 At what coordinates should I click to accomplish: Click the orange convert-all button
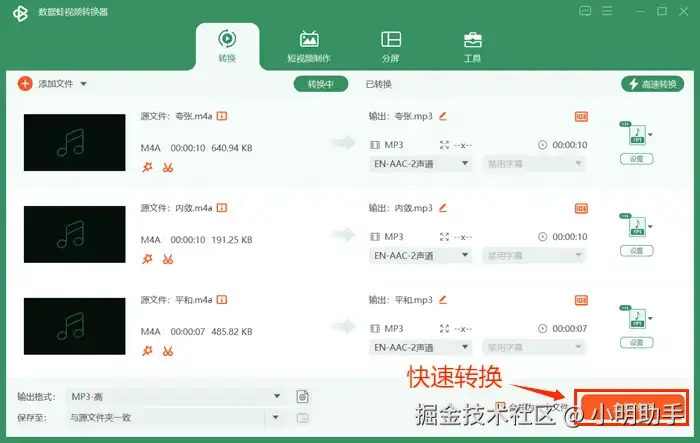coord(632,408)
